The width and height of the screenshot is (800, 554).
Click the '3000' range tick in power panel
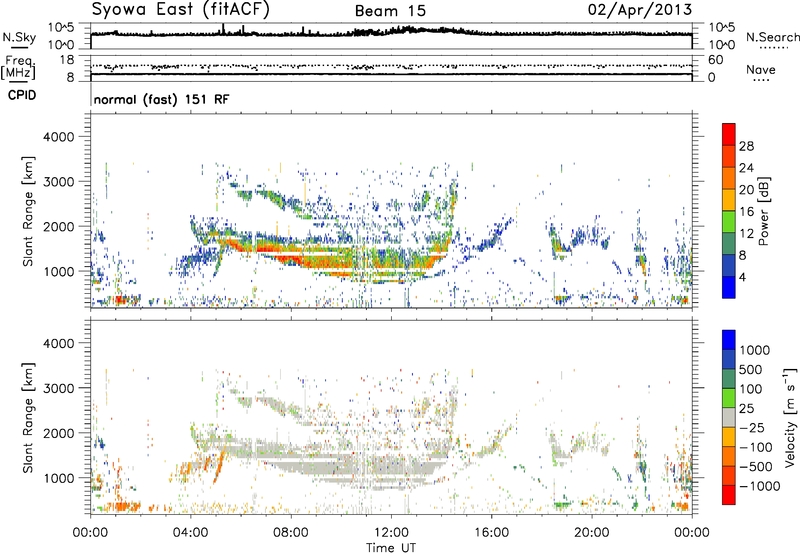click(x=58, y=182)
